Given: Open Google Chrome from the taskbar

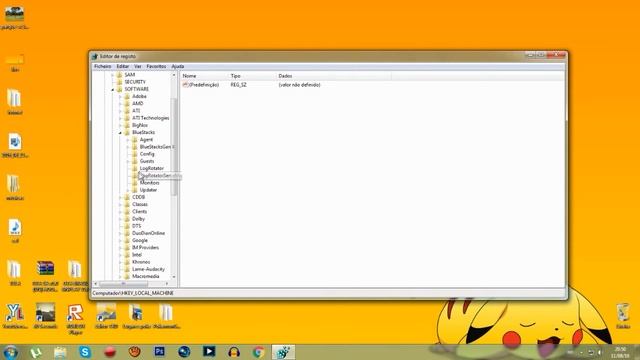Looking at the screenshot, I should click(x=258, y=352).
